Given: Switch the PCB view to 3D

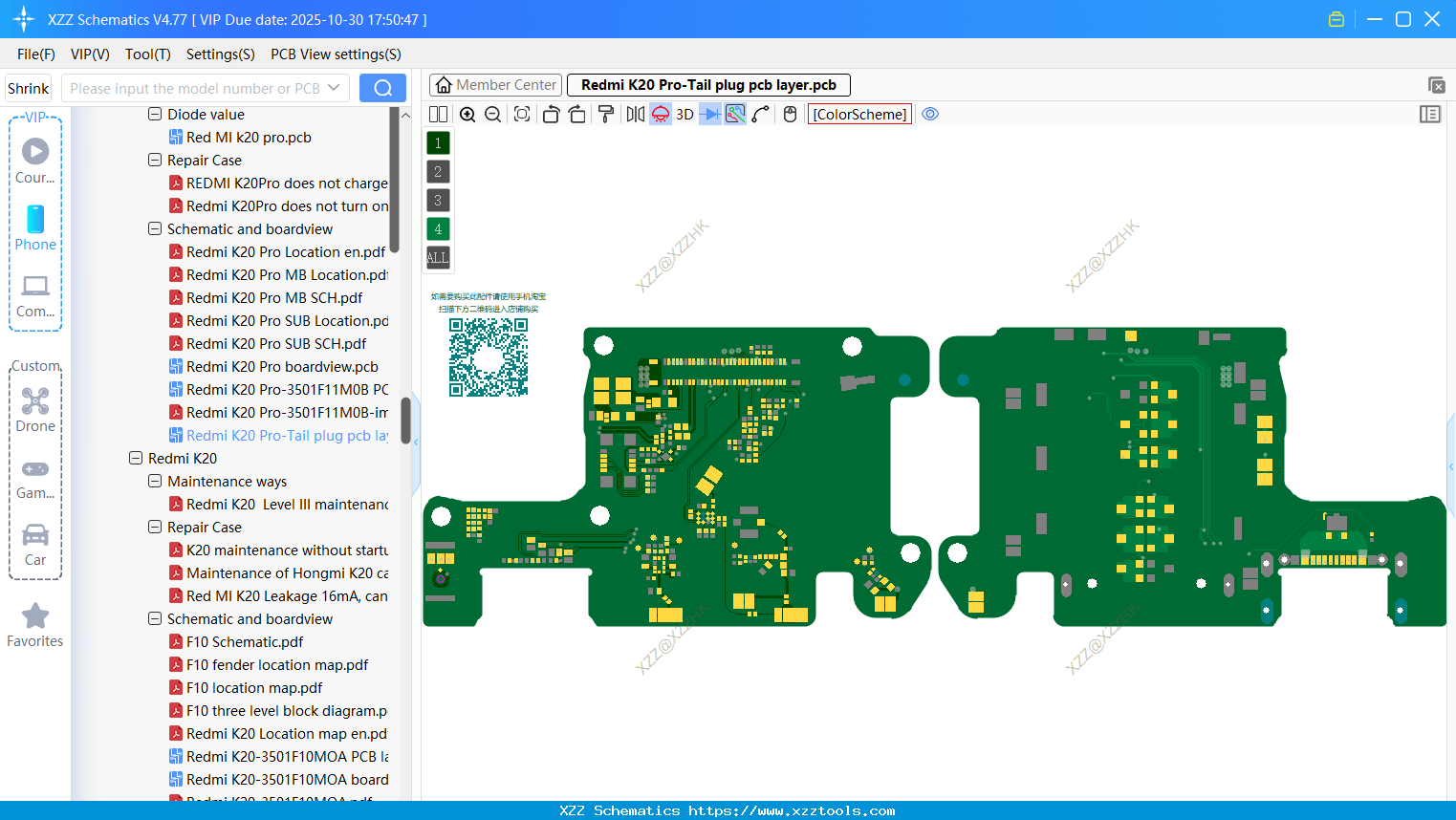Looking at the screenshot, I should click(685, 114).
